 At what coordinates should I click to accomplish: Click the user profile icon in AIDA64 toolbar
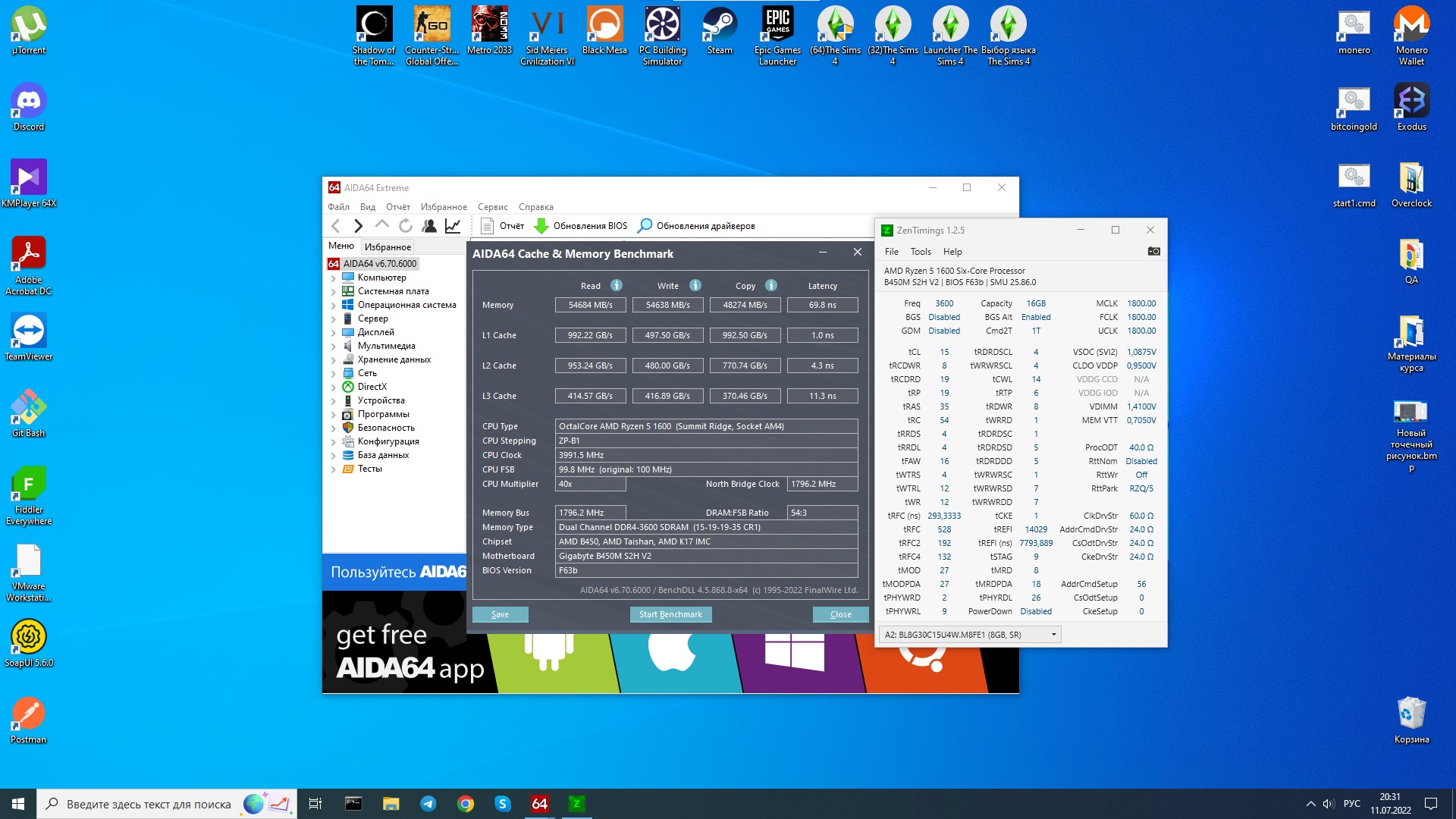tap(429, 226)
